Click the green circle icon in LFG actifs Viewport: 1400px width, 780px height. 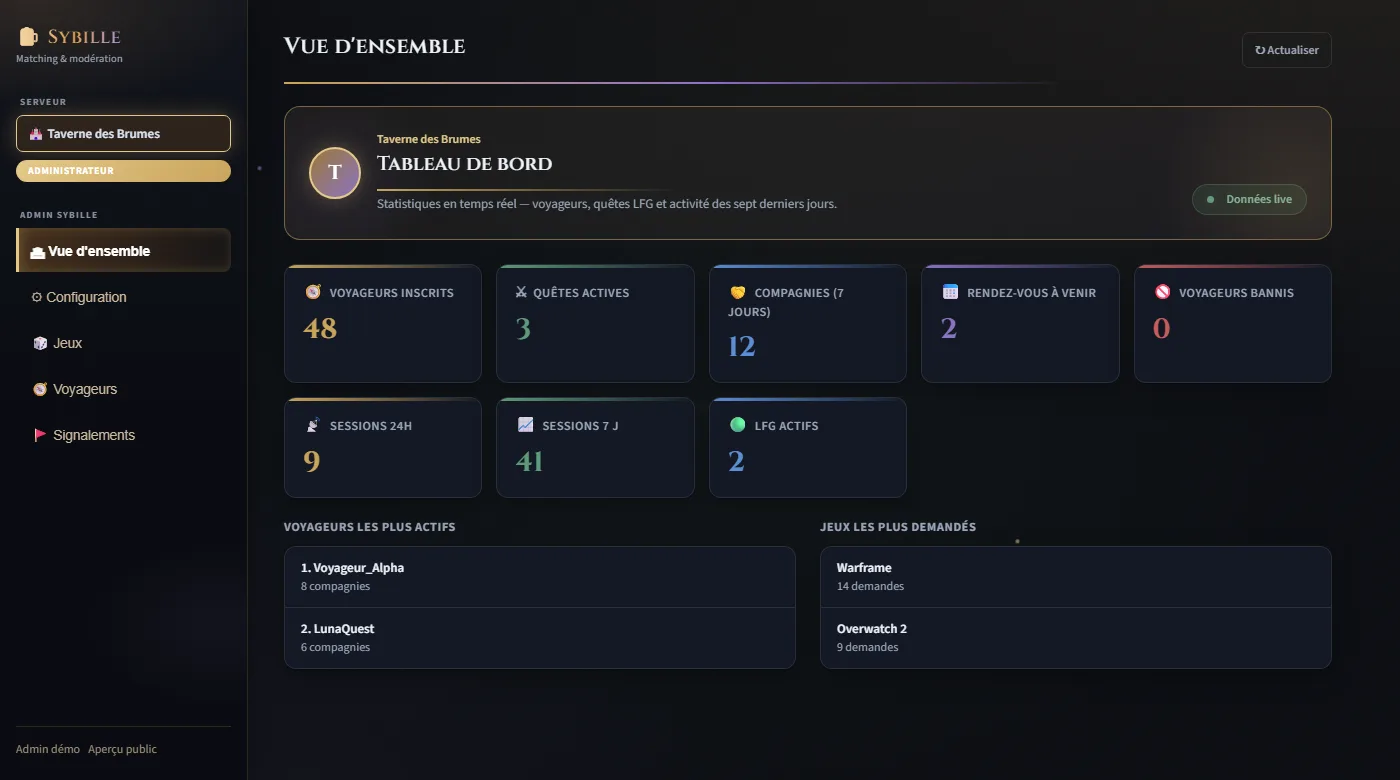[738, 425]
